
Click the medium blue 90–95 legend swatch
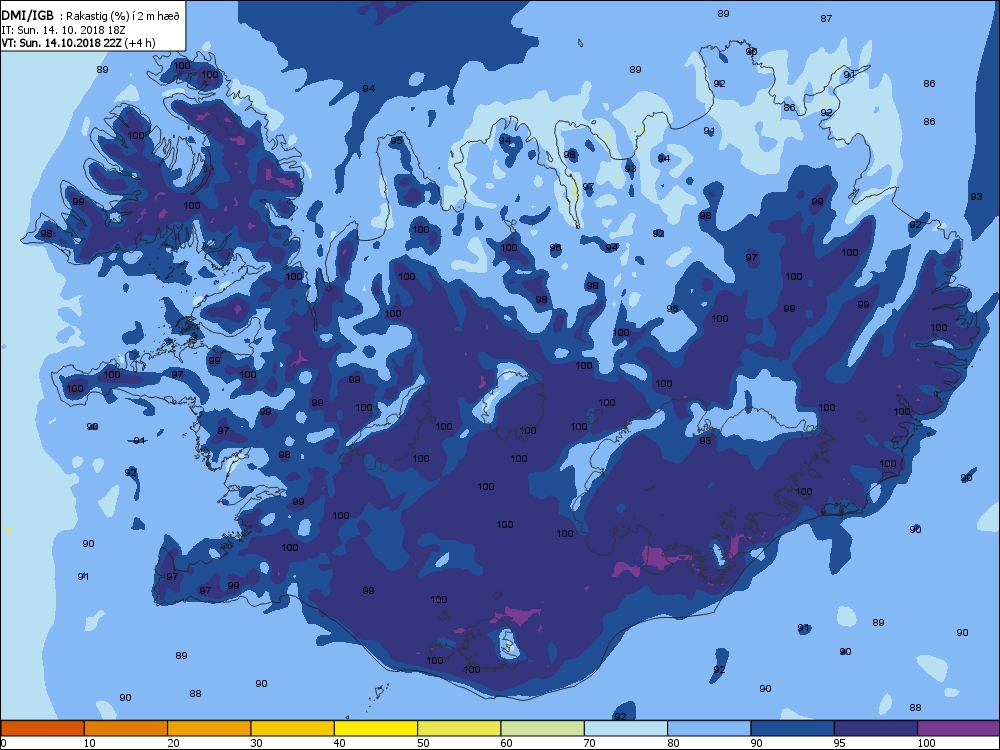[x=793, y=728]
